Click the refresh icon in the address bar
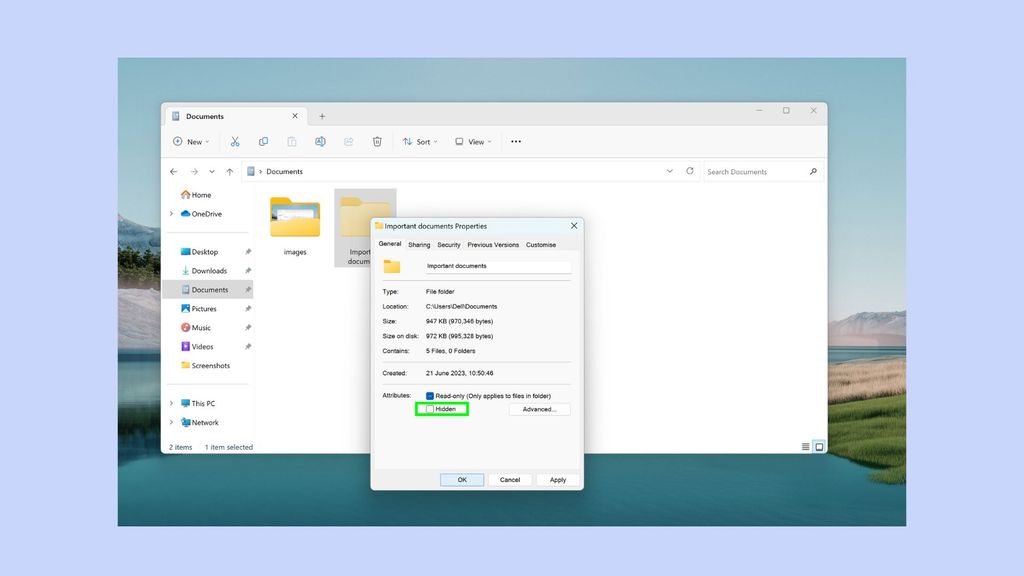The height and width of the screenshot is (576, 1024). tap(690, 171)
